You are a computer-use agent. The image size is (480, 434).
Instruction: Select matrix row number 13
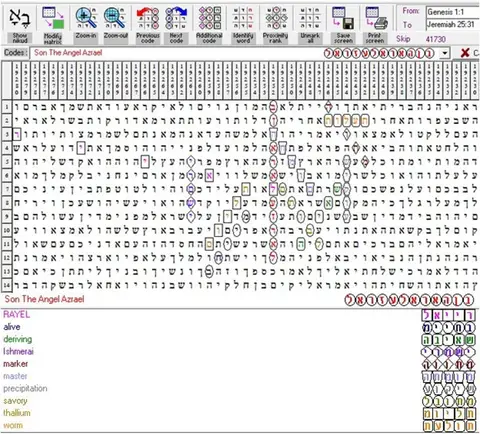pyautogui.click(x=7, y=271)
